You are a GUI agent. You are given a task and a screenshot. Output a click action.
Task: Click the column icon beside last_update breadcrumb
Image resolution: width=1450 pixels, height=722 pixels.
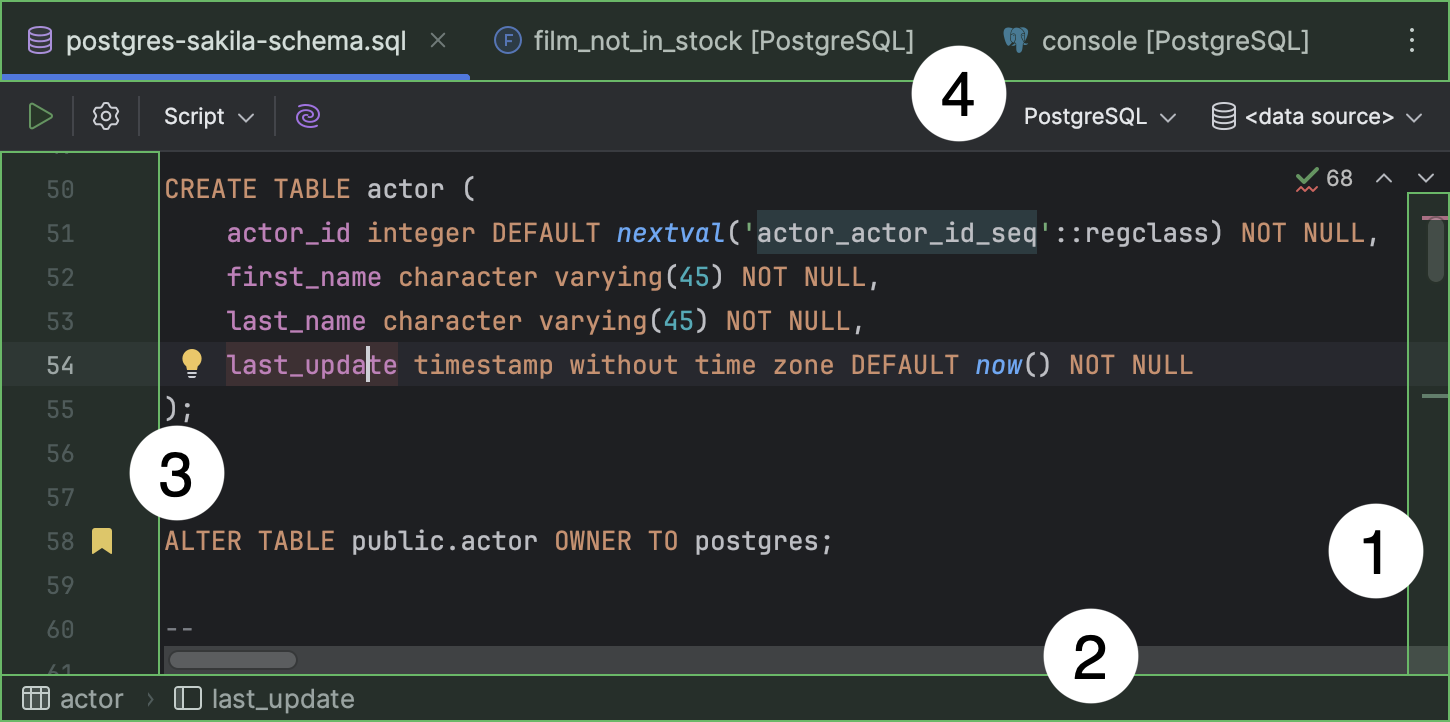tap(187, 697)
